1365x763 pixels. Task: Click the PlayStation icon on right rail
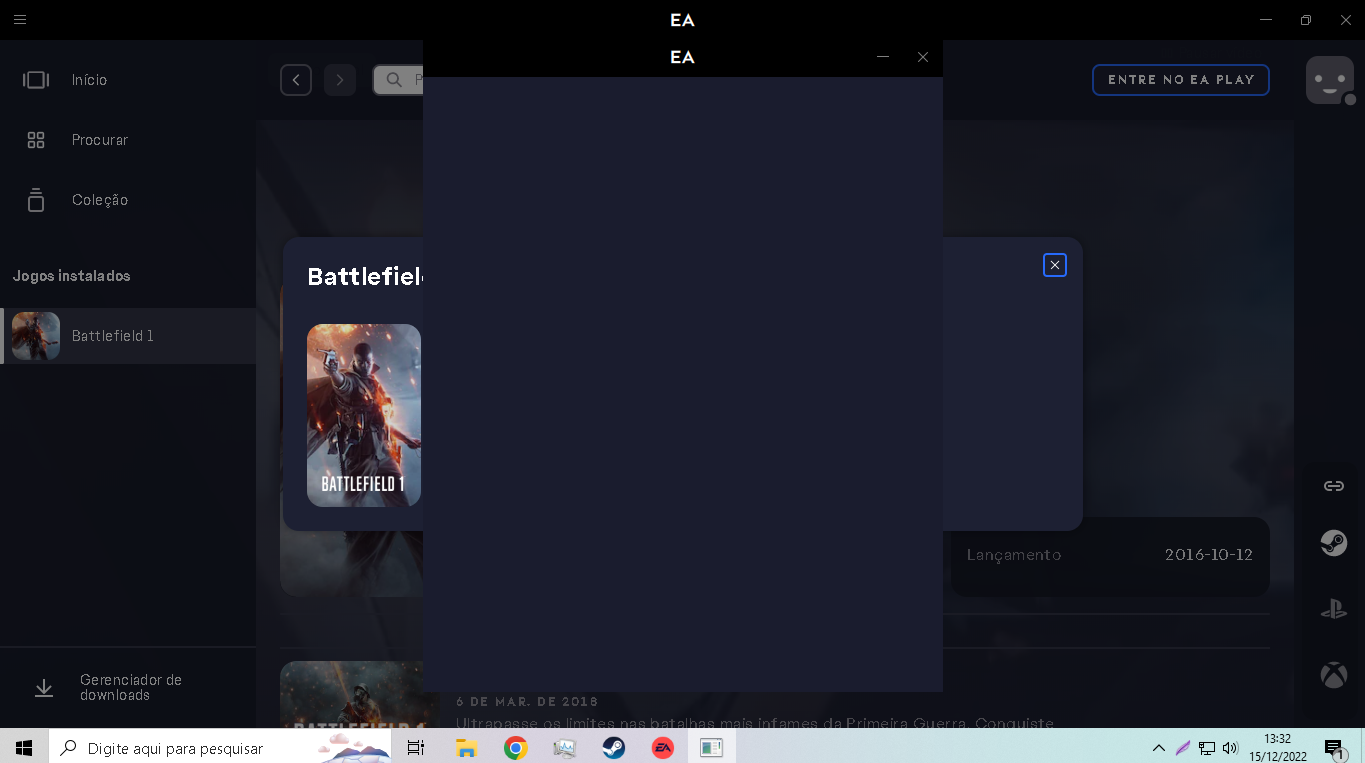pos(1334,609)
